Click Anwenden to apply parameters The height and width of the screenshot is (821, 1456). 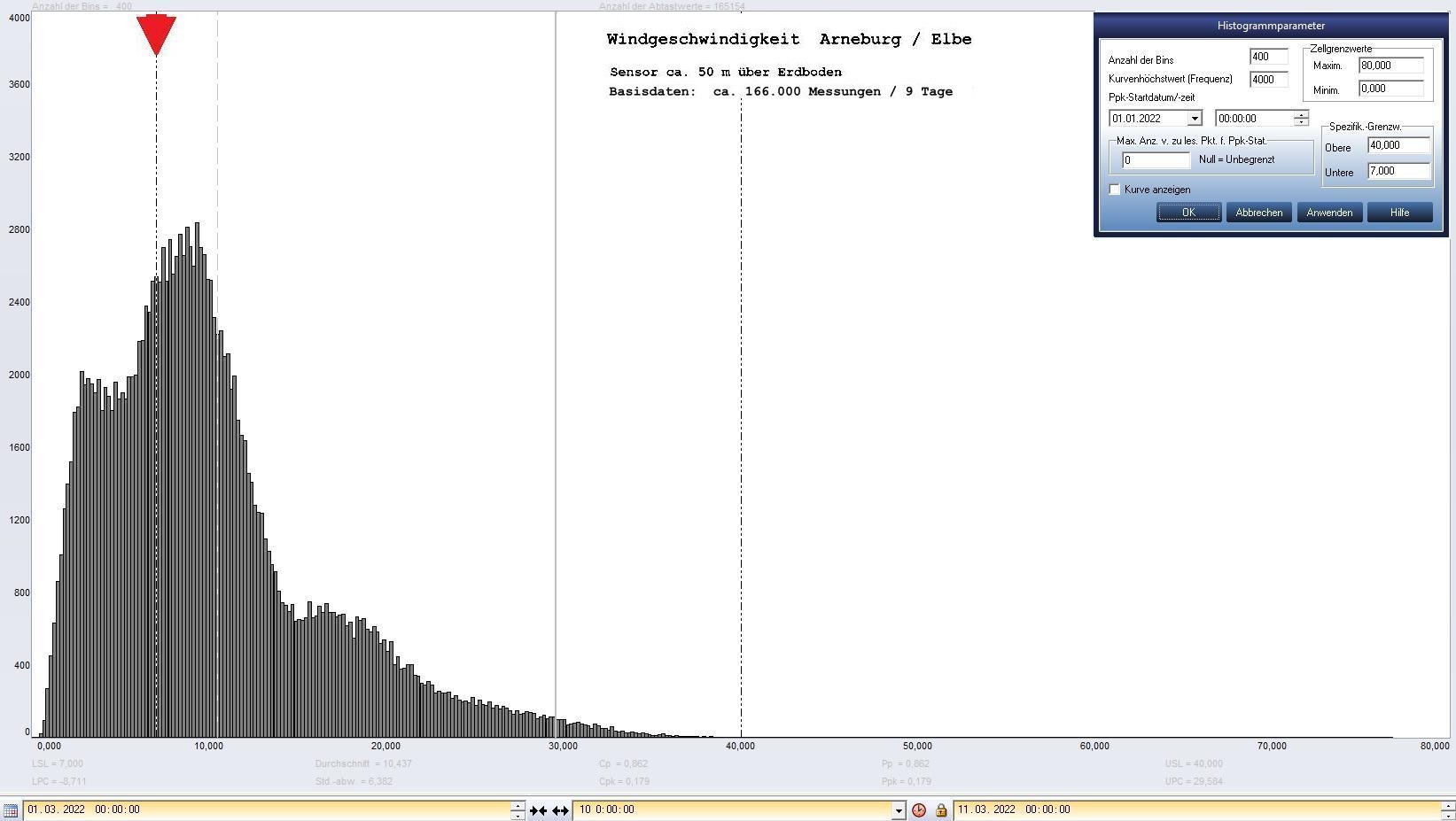point(1329,213)
